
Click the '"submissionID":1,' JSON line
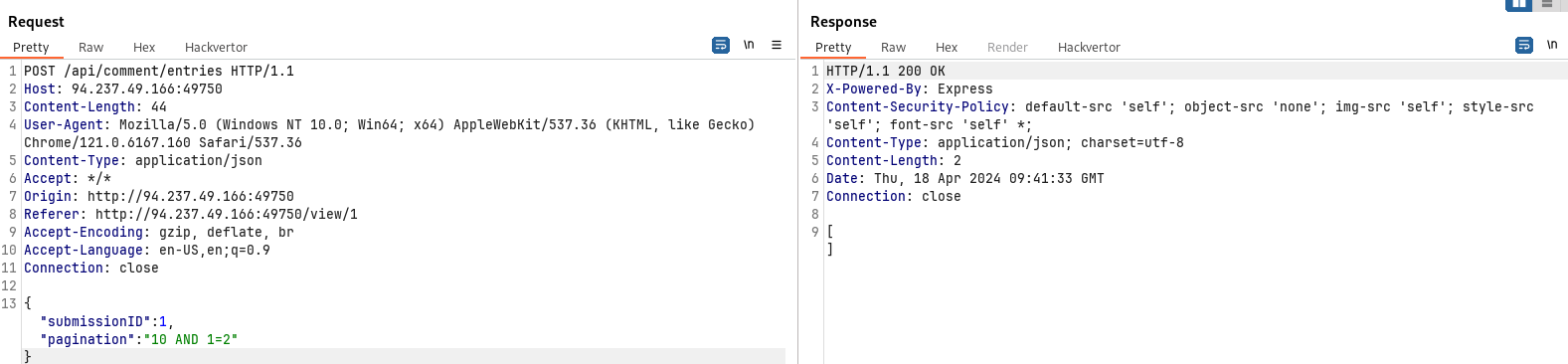(x=107, y=321)
